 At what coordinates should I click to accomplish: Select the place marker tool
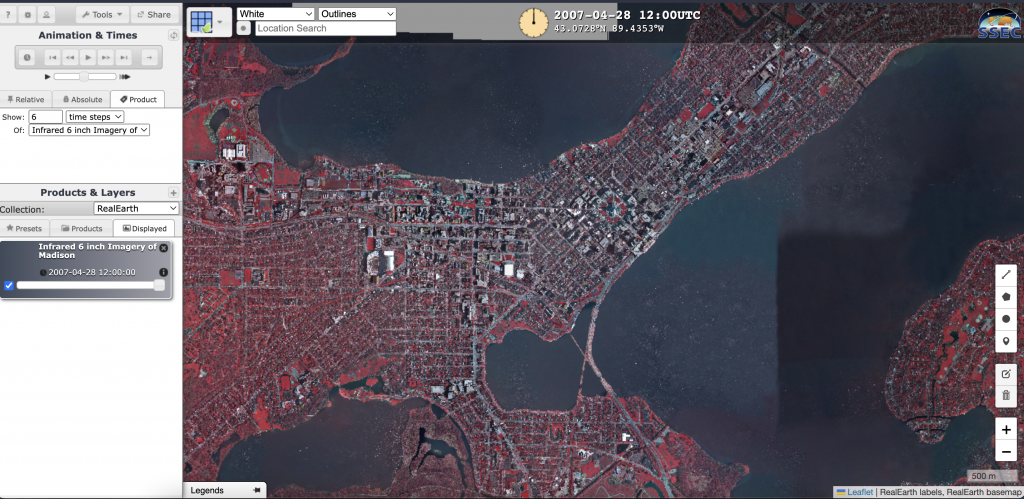[1006, 341]
